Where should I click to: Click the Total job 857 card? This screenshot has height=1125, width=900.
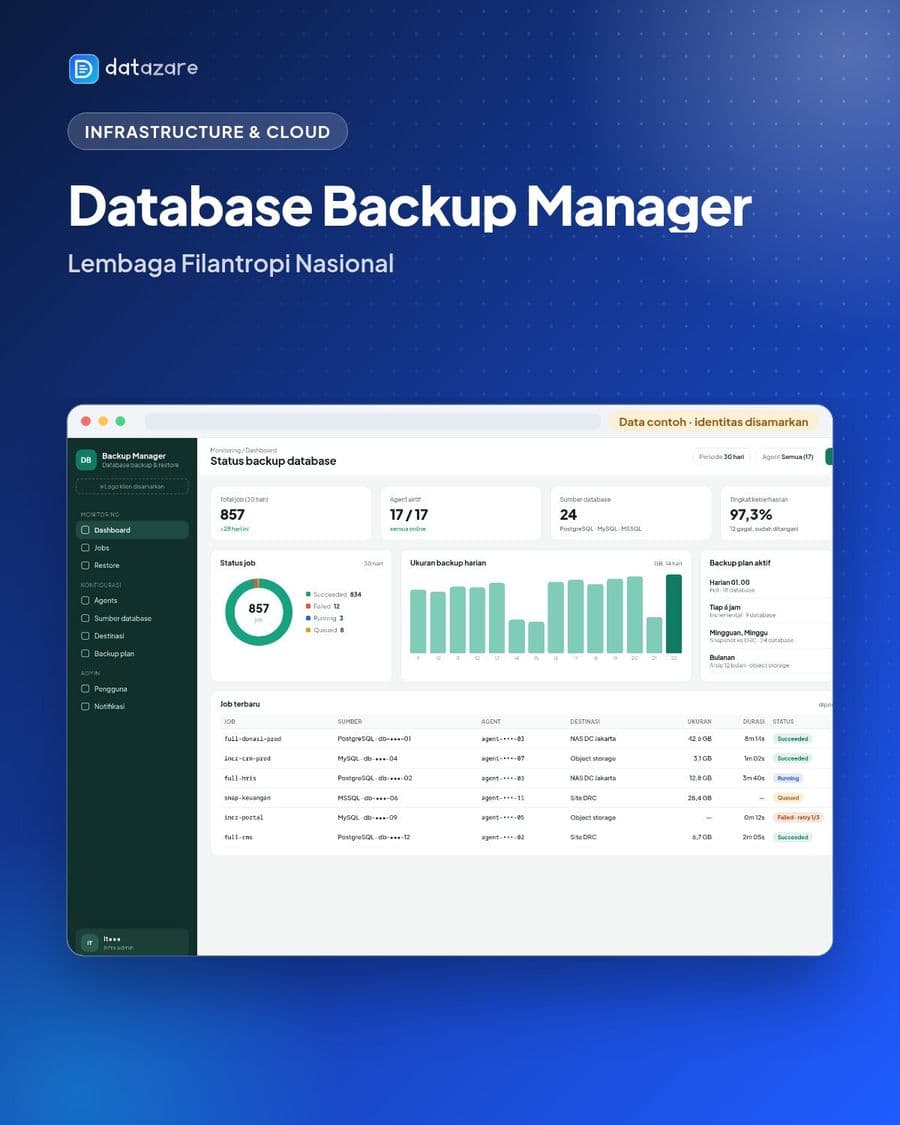(x=291, y=513)
